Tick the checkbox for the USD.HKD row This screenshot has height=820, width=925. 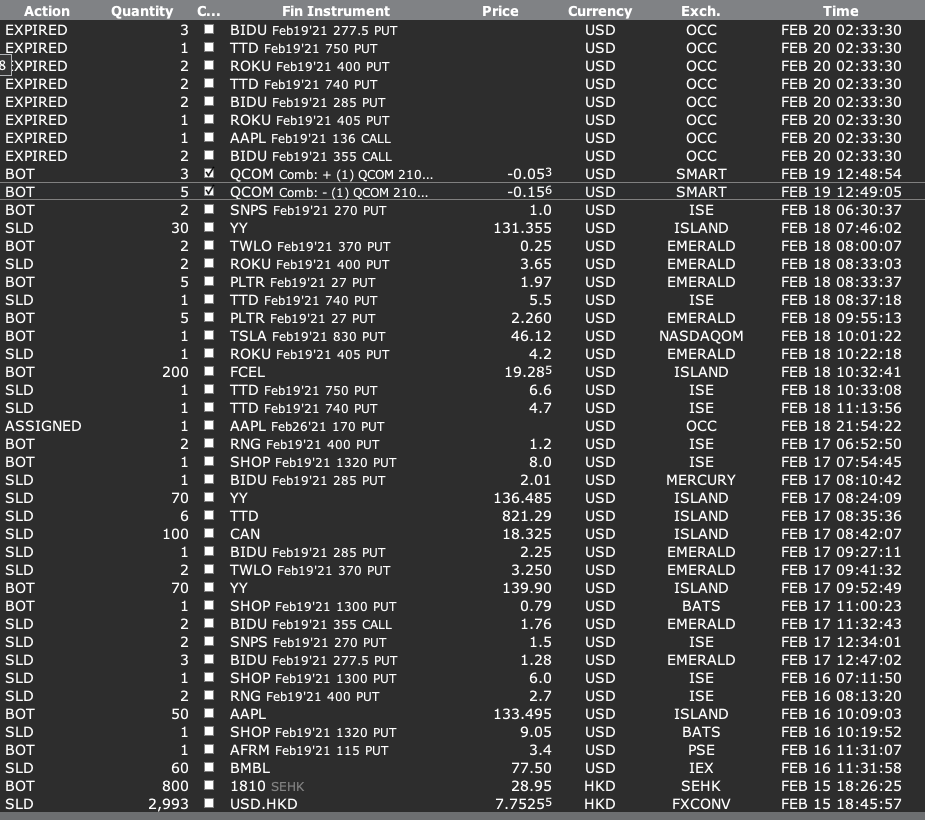pos(209,803)
